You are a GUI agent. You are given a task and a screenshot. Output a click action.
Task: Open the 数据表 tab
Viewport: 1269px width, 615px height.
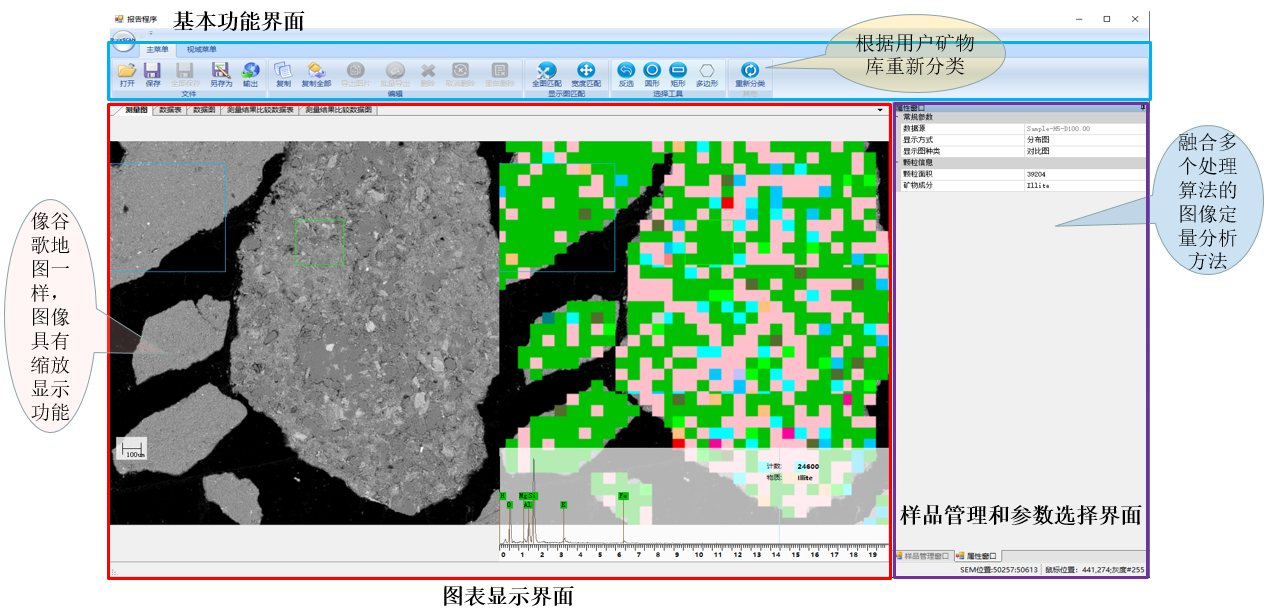point(169,110)
